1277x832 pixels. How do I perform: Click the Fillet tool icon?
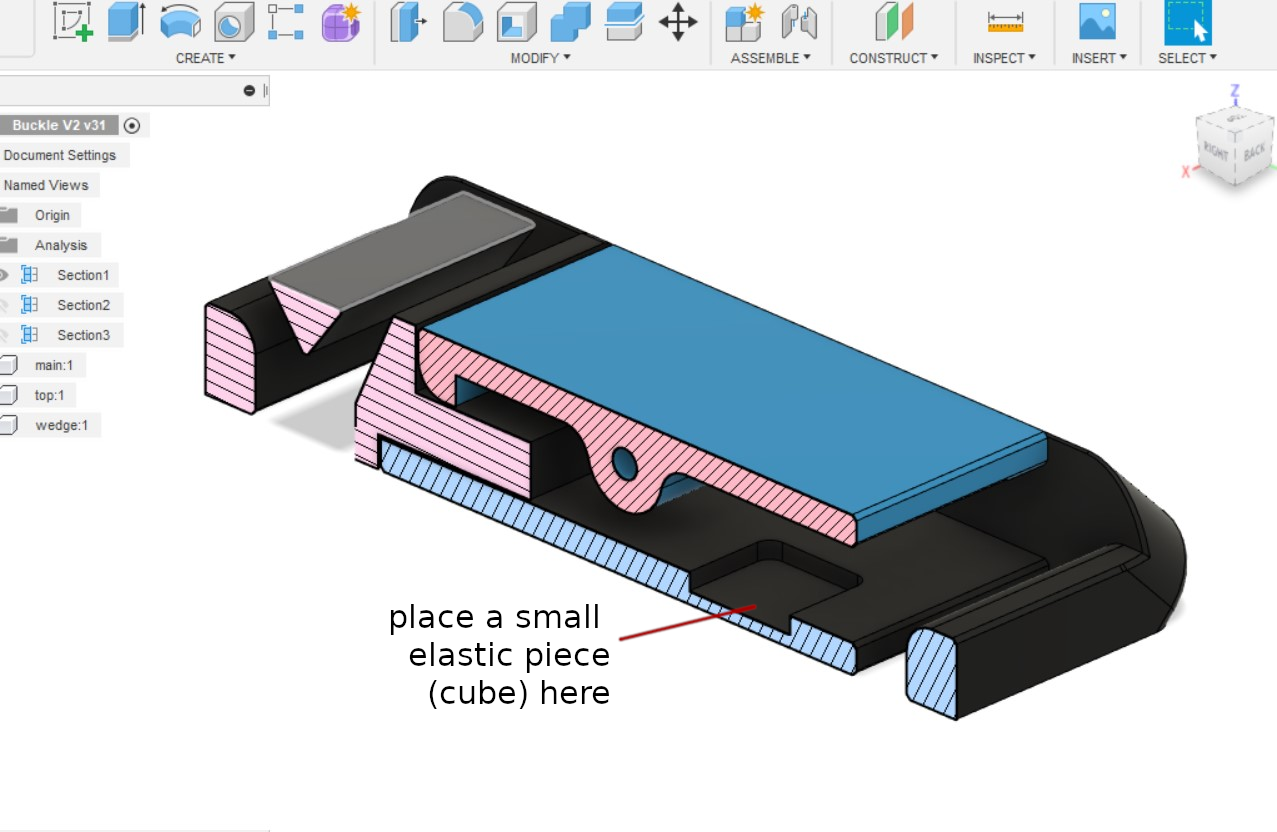pyautogui.click(x=462, y=22)
